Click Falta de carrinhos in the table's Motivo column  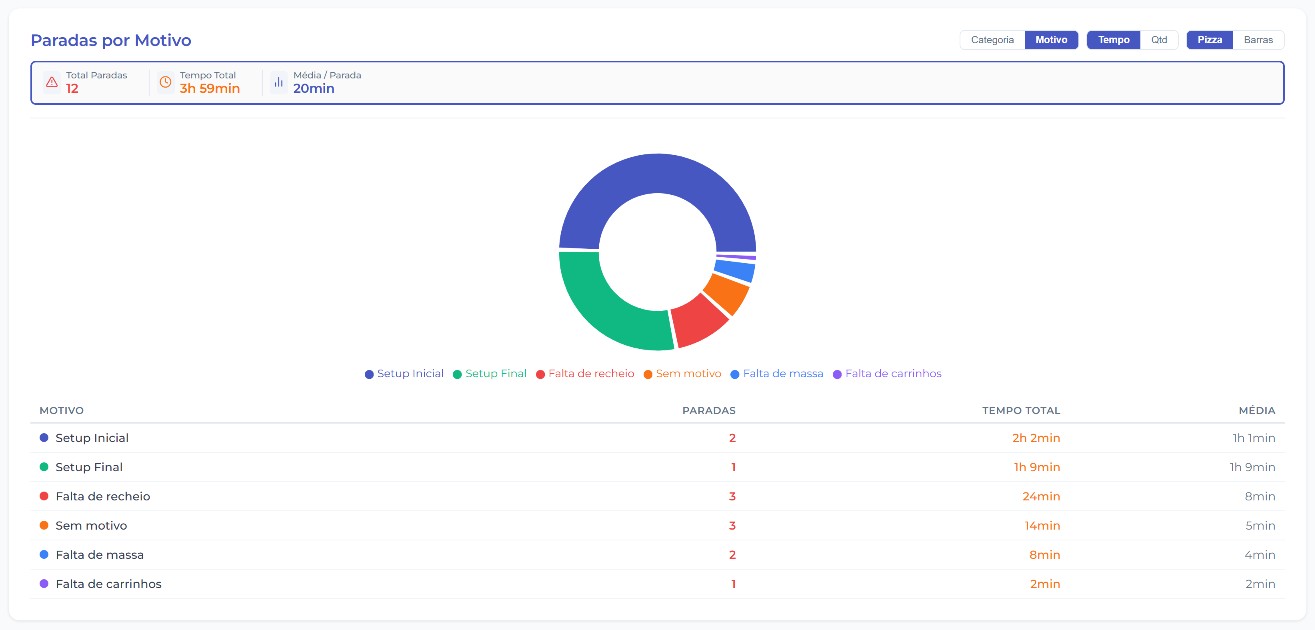108,584
